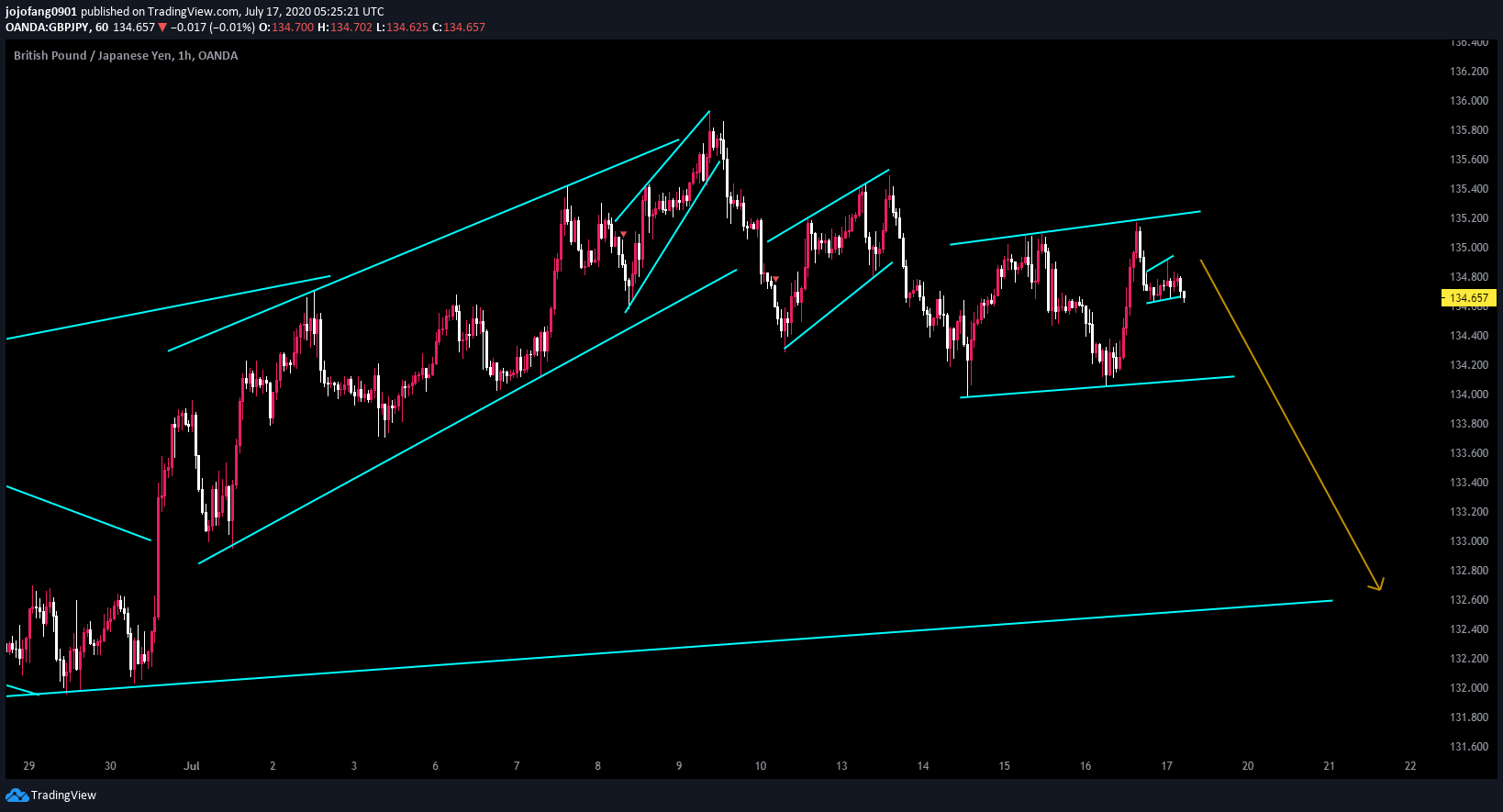Click the change value −0.017 (−0.01%)
This screenshot has width=1503, height=812.
click(213, 28)
